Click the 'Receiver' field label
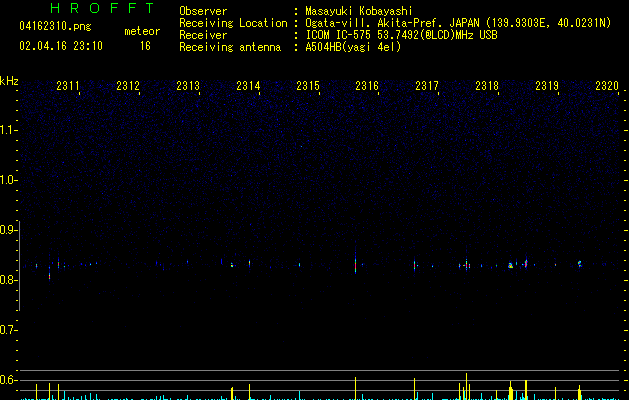The image size is (629, 400). coord(203,35)
